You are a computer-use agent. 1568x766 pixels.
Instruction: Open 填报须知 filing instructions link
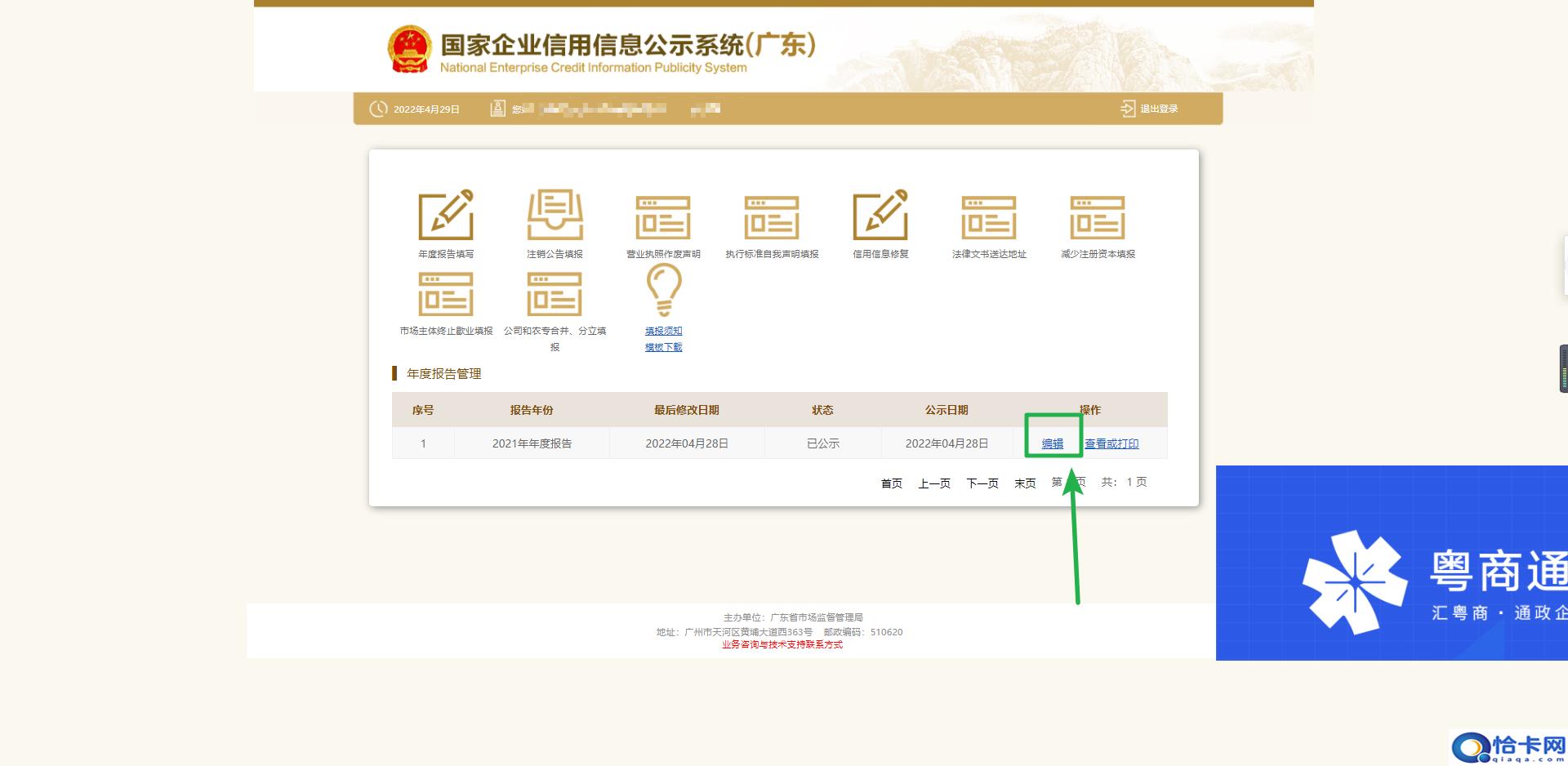pos(663,331)
